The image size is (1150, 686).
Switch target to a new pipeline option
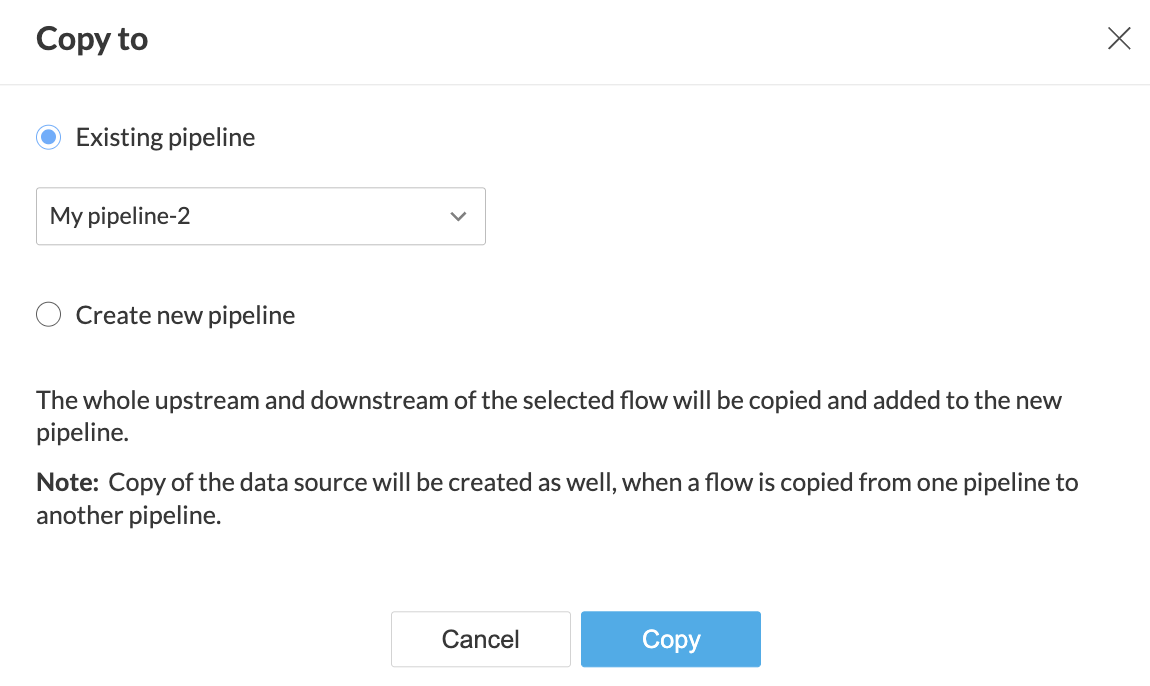pyautogui.click(x=48, y=316)
